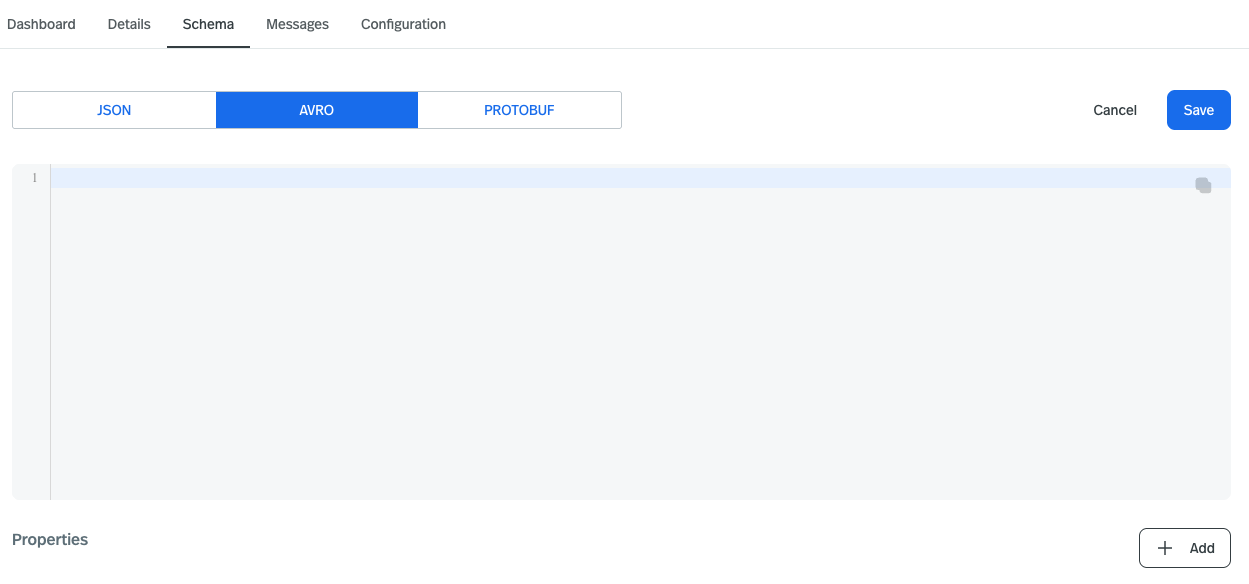
Task: Switch to the Configuration tab
Action: (x=403, y=23)
